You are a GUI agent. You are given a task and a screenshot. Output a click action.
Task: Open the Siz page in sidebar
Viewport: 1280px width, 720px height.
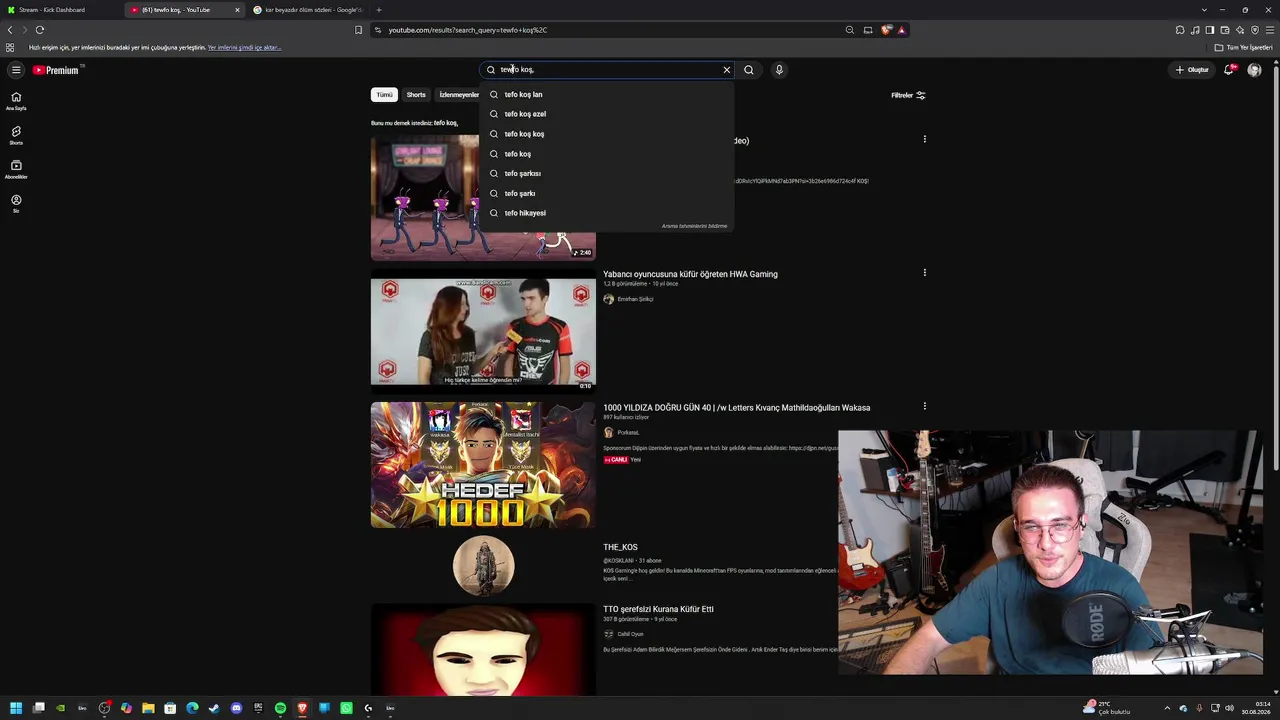point(16,203)
